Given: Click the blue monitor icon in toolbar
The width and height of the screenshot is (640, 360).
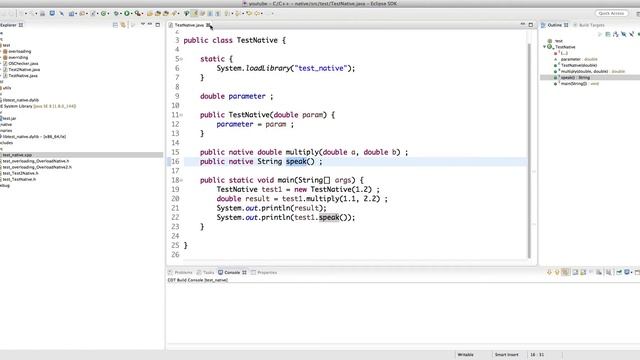Looking at the screenshot, I should pyautogui.click(x=52, y=13).
